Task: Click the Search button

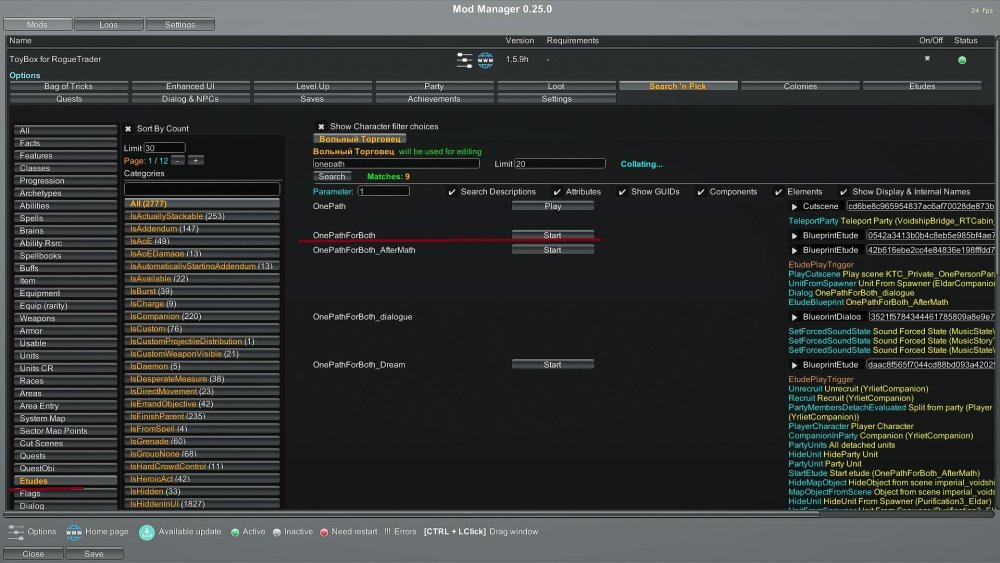Action: [x=332, y=176]
